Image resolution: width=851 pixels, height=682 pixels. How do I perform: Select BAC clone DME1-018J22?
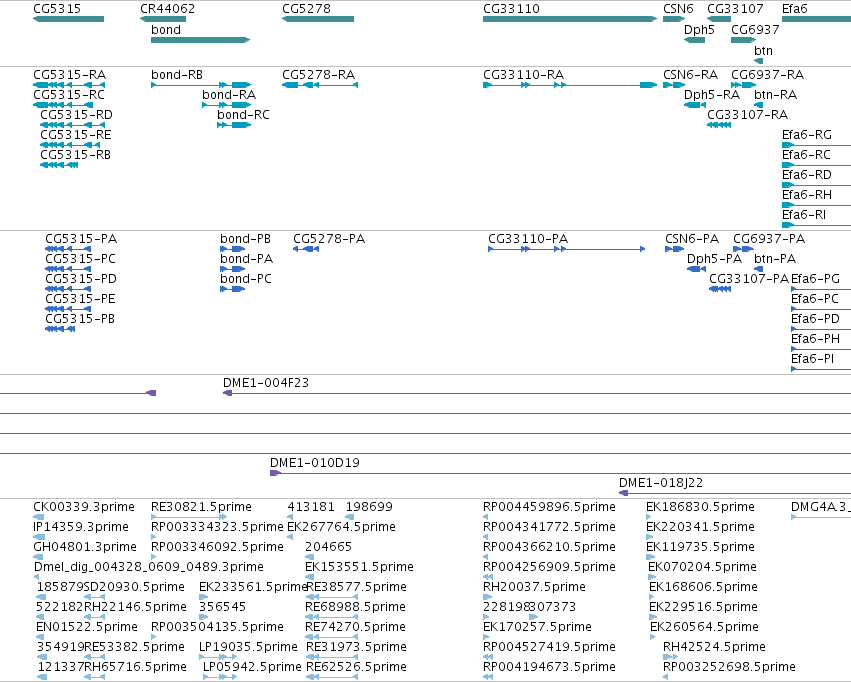[661, 483]
